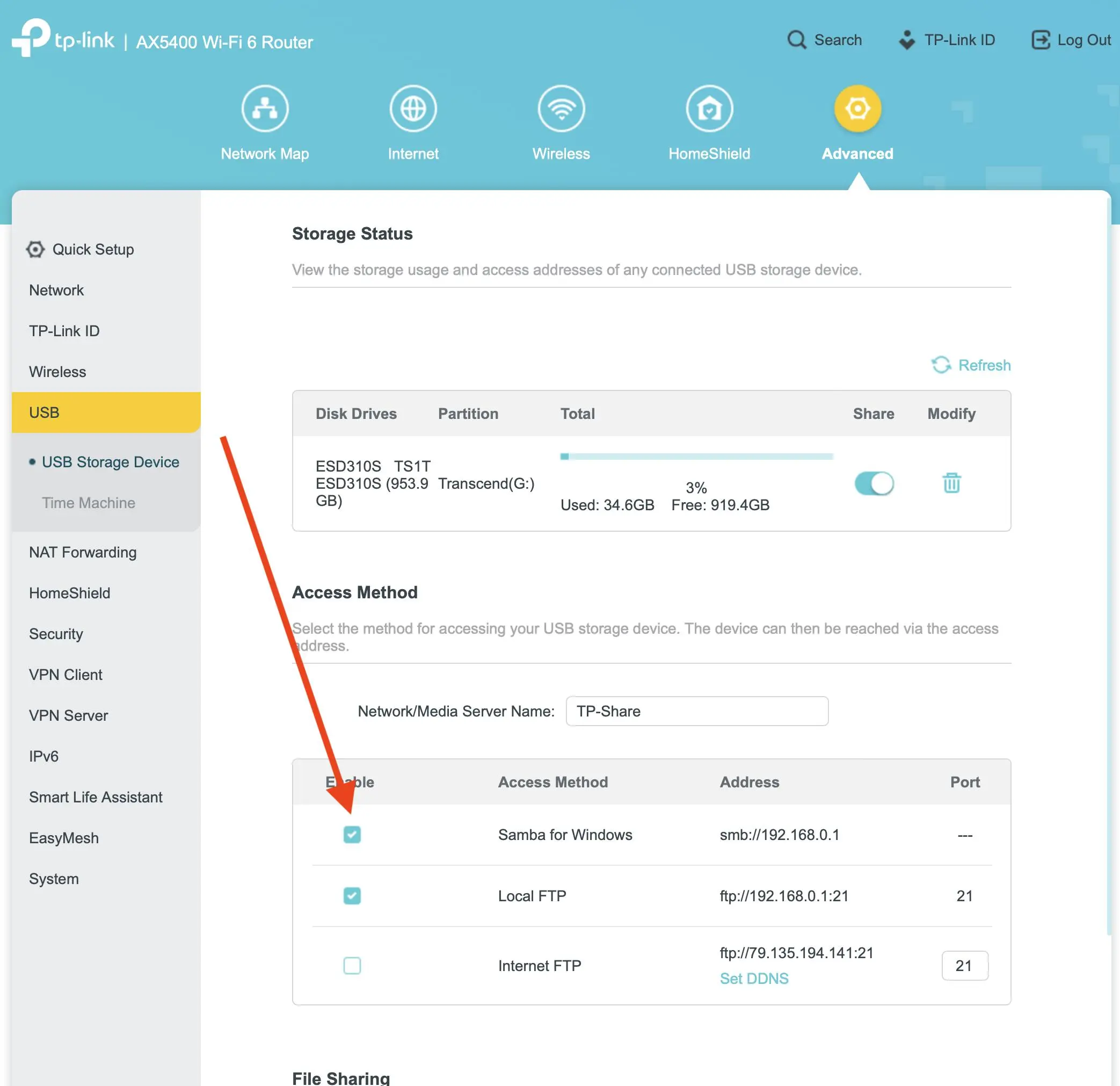The height and width of the screenshot is (1086, 1120).
Task: Click the Refresh arrows icon
Action: [941, 365]
